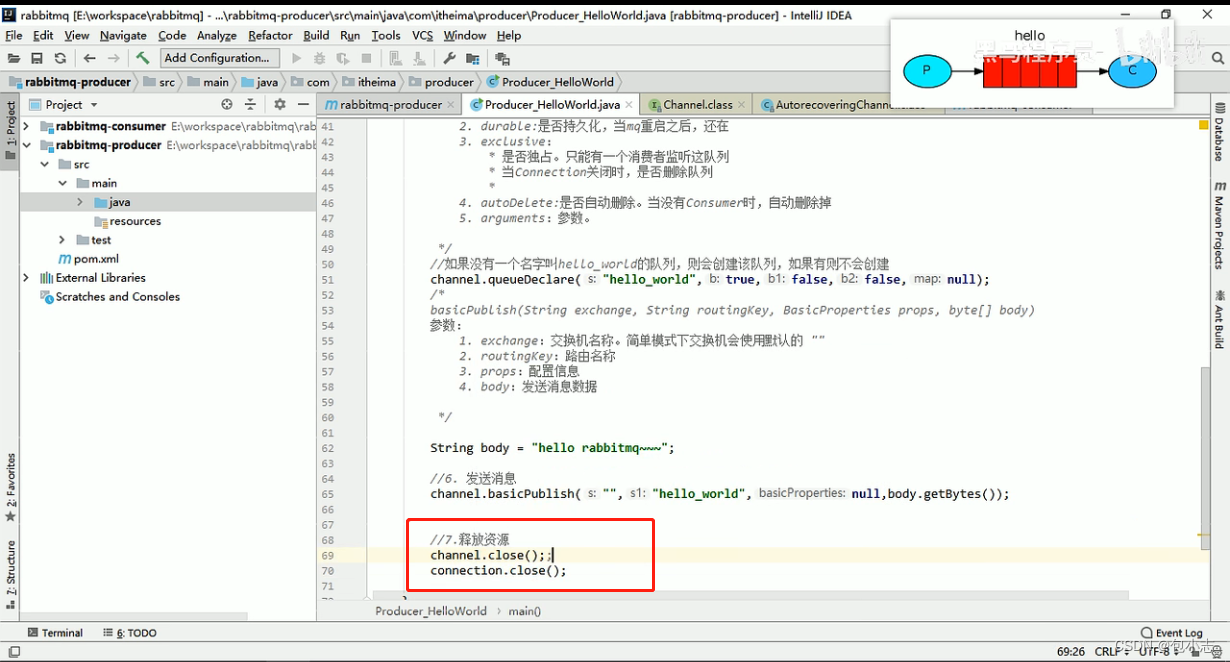Toggle the 2: Favorites tool window stripe
The image size is (1230, 662).
coord(10,487)
